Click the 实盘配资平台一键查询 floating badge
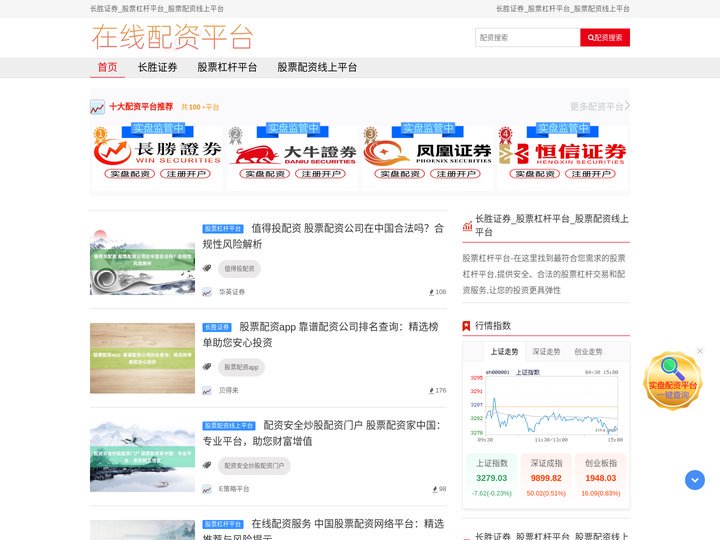 coord(673,381)
